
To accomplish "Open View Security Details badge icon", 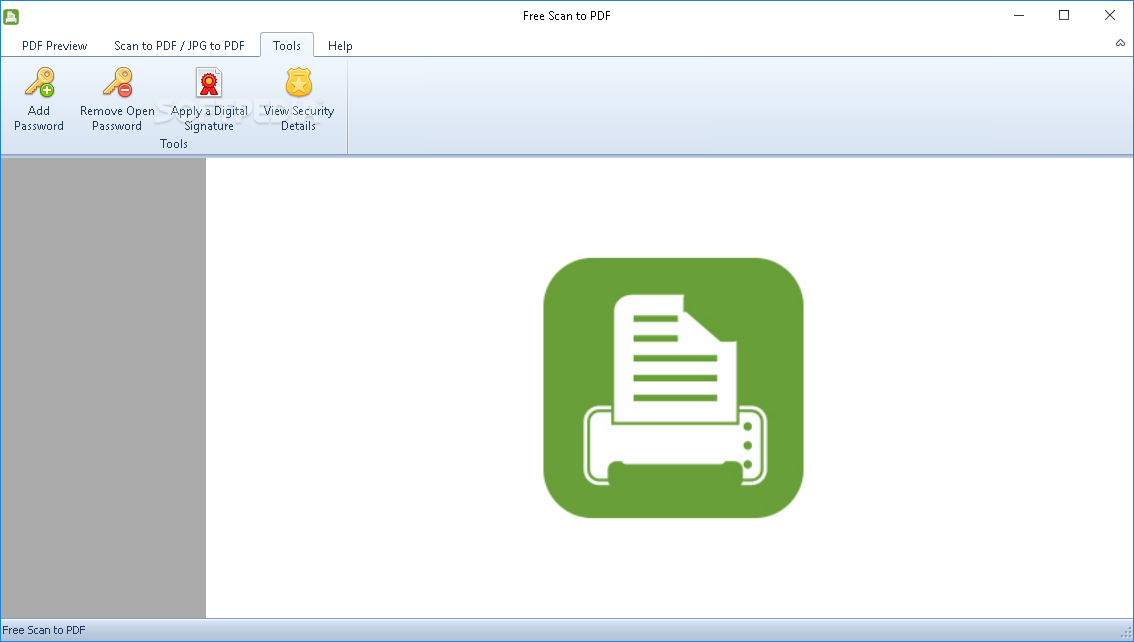I will 299,82.
